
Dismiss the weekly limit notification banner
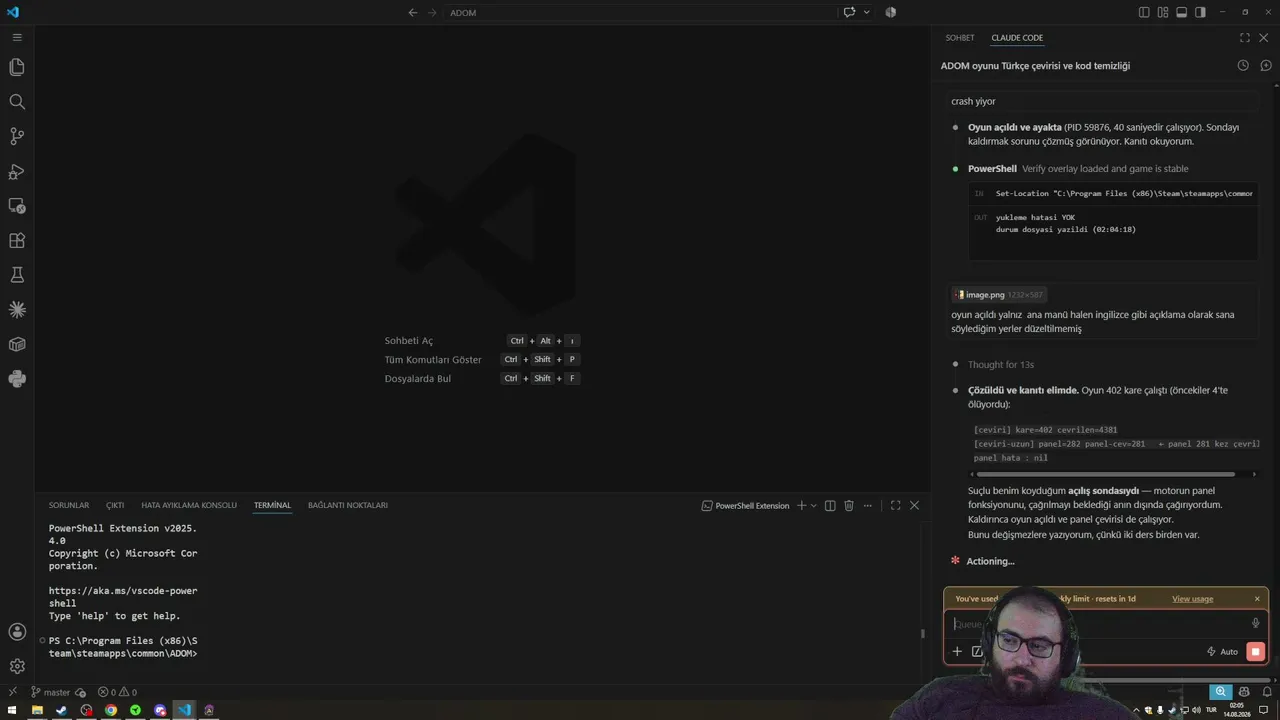(1257, 599)
